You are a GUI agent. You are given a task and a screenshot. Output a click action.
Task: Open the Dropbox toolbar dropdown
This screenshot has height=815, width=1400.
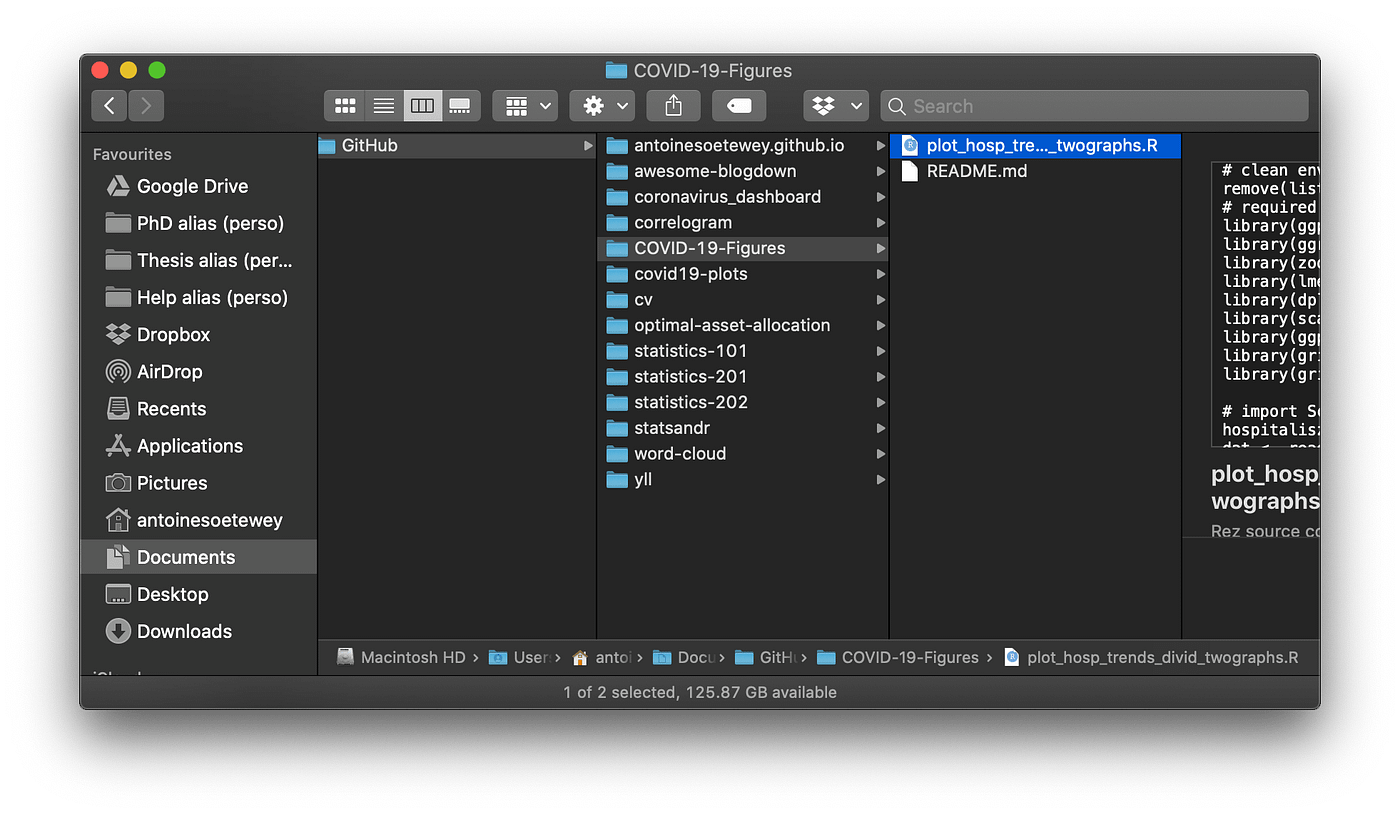836,106
